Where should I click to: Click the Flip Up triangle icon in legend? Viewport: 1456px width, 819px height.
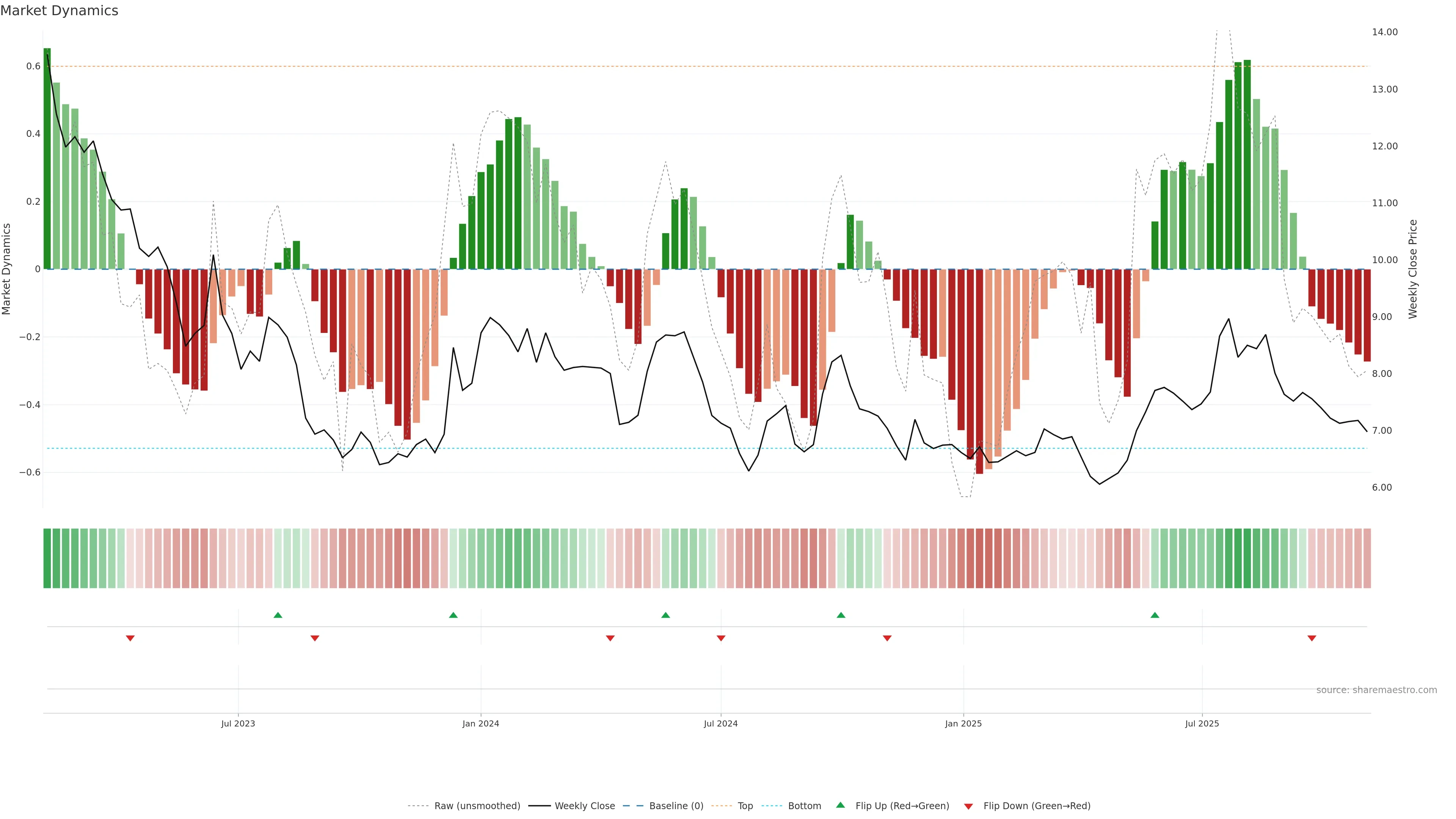(841, 805)
